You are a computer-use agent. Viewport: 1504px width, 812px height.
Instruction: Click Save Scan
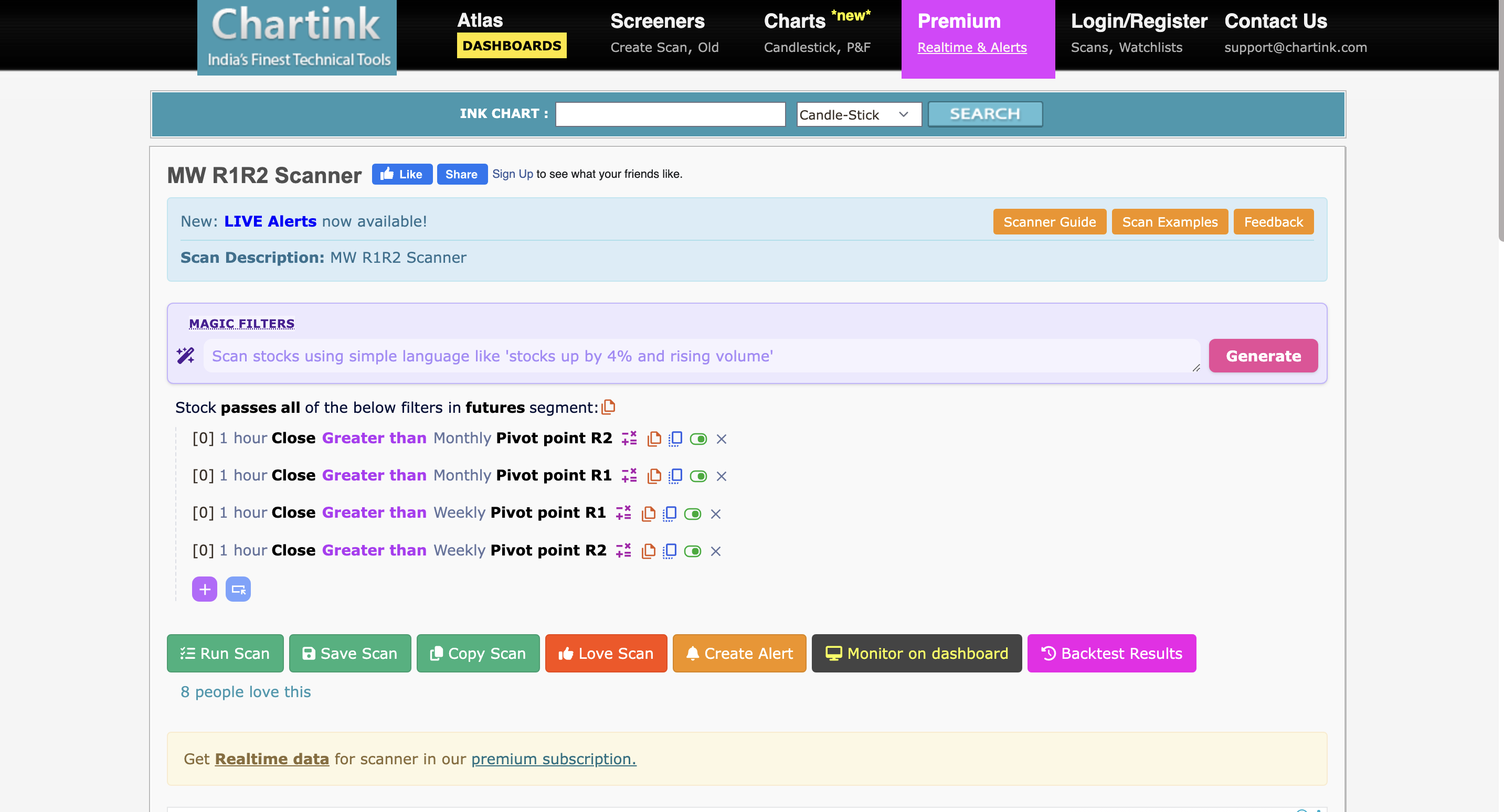349,653
